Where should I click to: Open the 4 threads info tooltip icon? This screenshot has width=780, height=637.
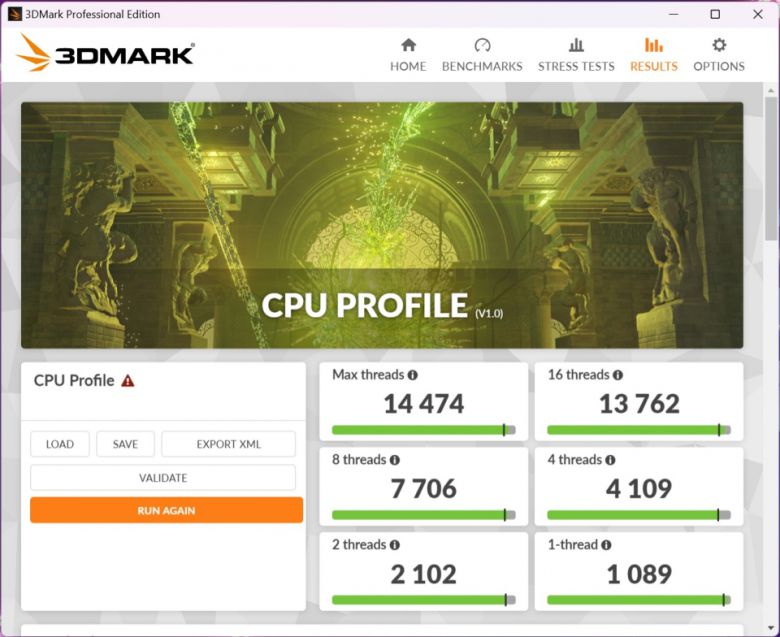click(610, 460)
